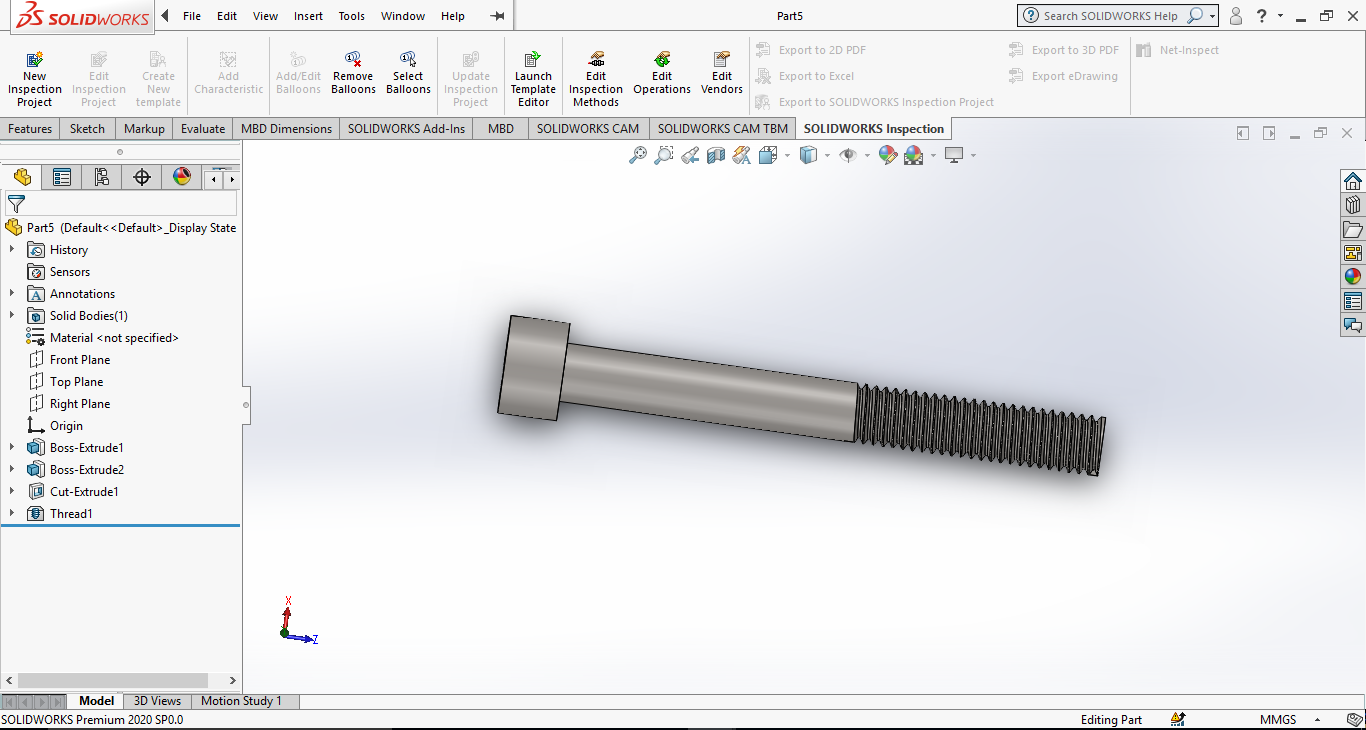Screen dimensions: 1366x730
Task: Pin the SOLIDWORKS menu bar
Action: [x=497, y=16]
